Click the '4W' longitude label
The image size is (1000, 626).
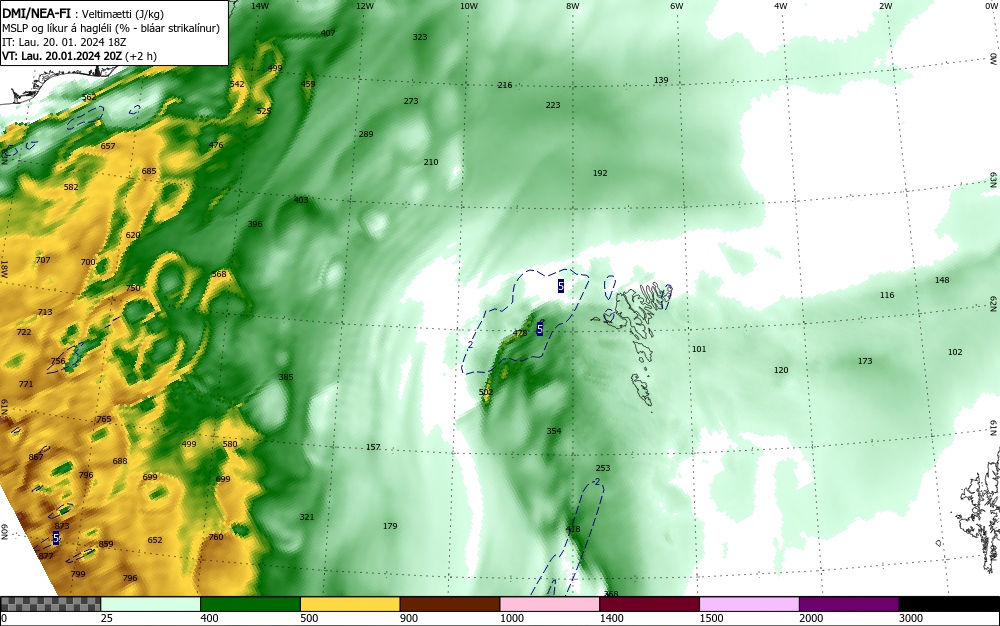pyautogui.click(x=781, y=6)
